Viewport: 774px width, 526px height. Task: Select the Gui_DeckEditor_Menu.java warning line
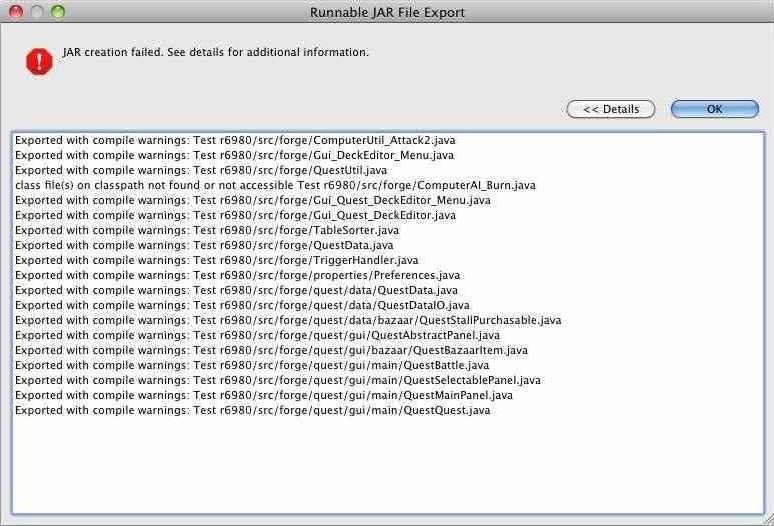coord(234,155)
